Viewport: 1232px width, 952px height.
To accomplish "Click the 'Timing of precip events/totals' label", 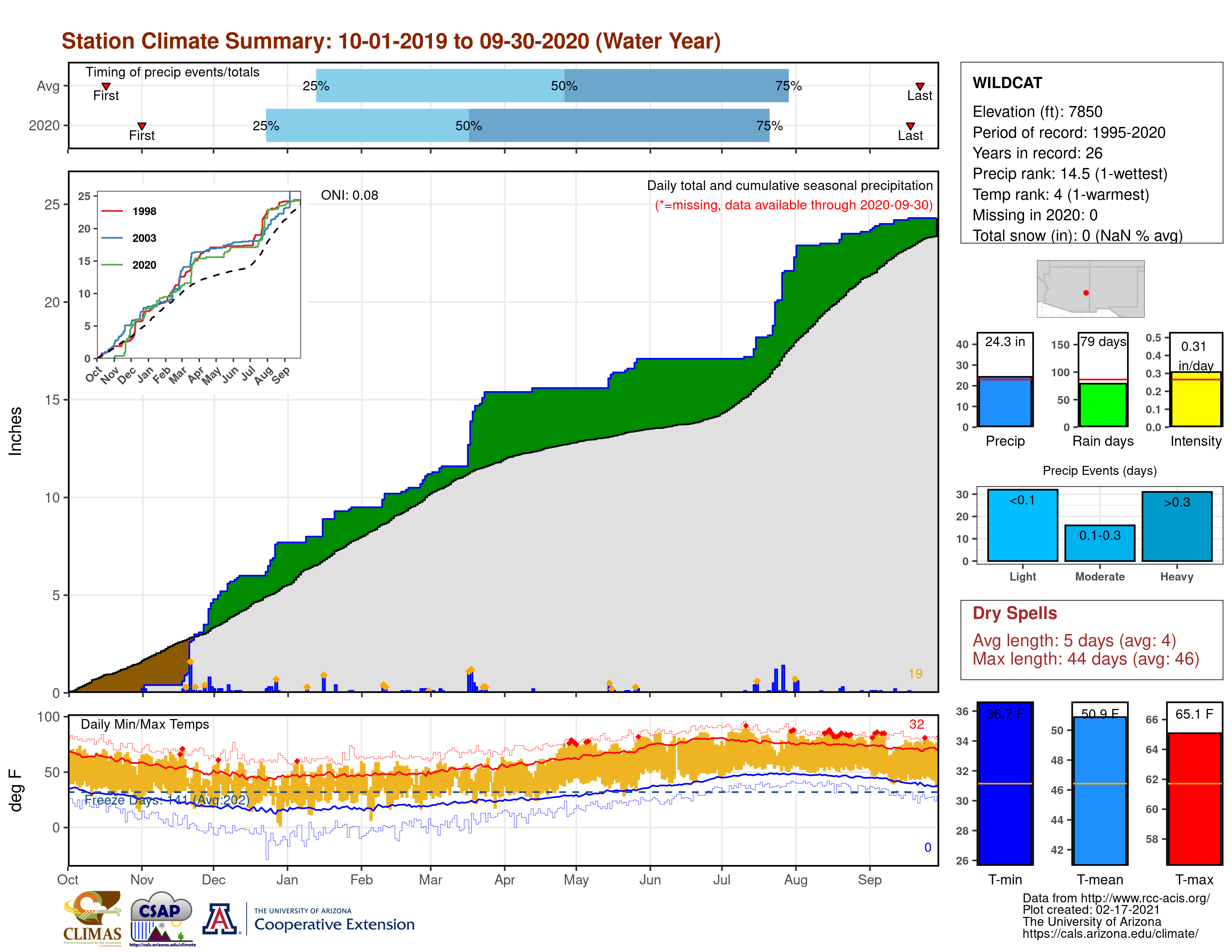I will [172, 72].
